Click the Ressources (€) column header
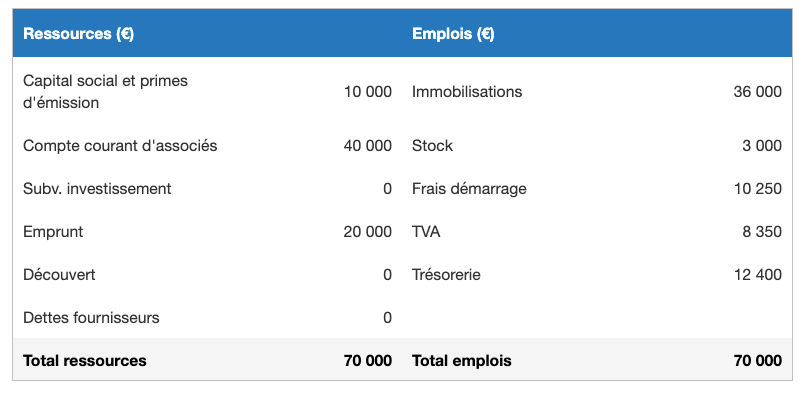This screenshot has height=393, width=808. 78,34
